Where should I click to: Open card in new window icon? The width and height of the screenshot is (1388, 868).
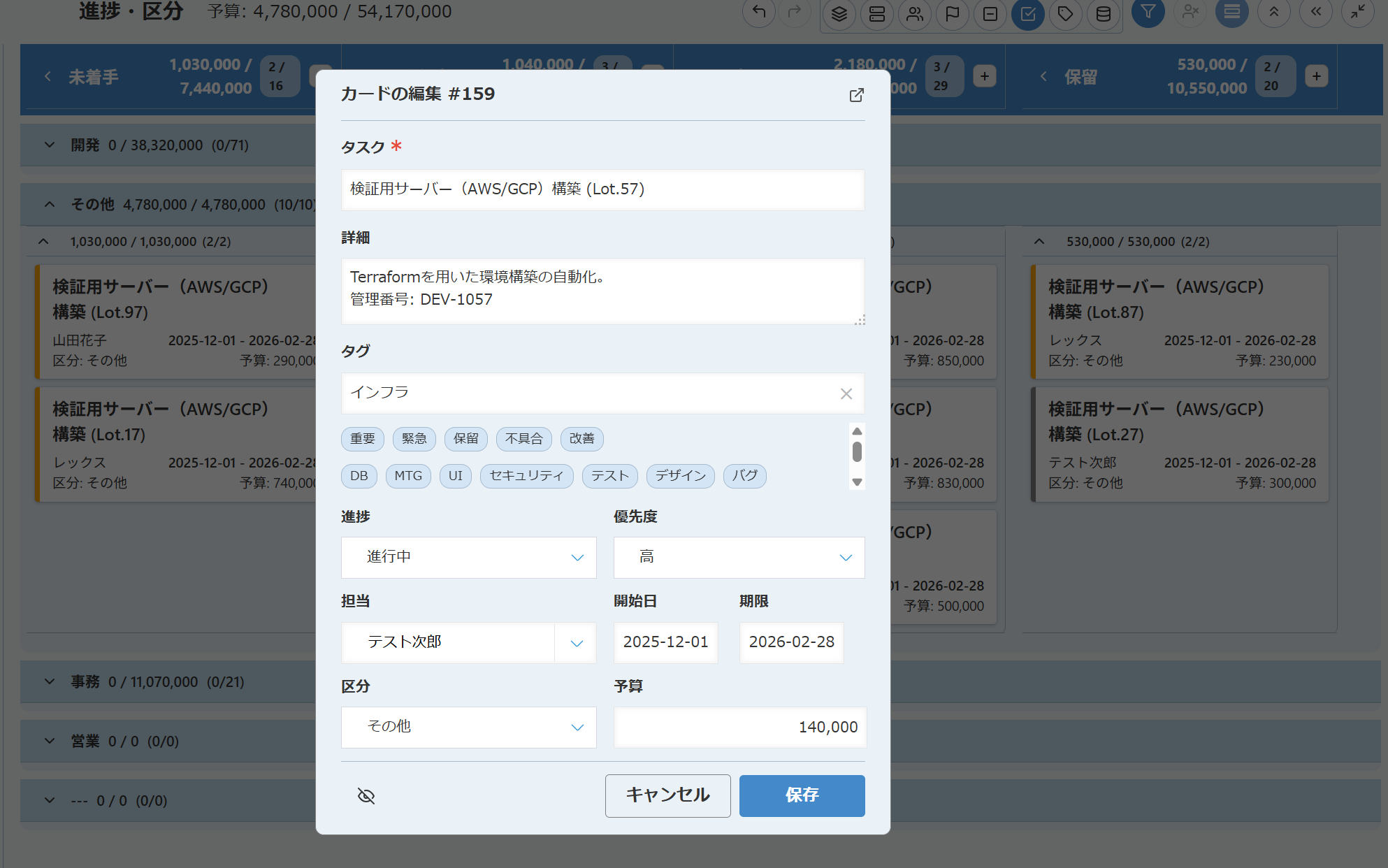856,95
